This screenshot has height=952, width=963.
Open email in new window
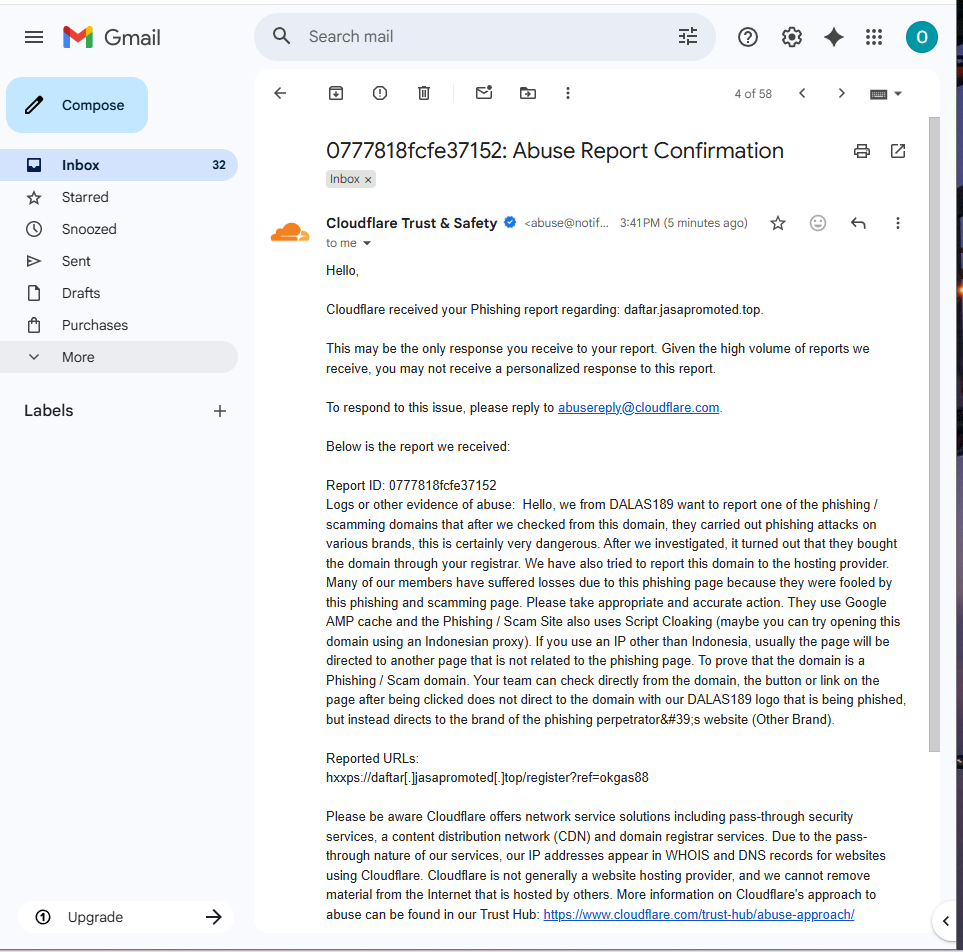(x=897, y=151)
